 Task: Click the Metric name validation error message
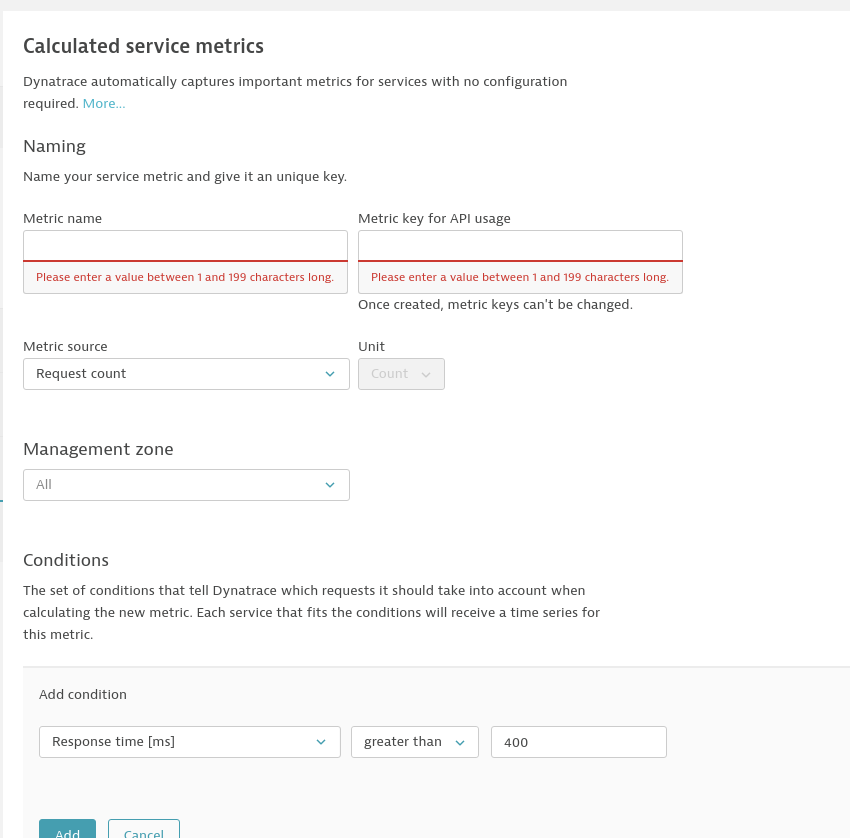click(x=185, y=278)
